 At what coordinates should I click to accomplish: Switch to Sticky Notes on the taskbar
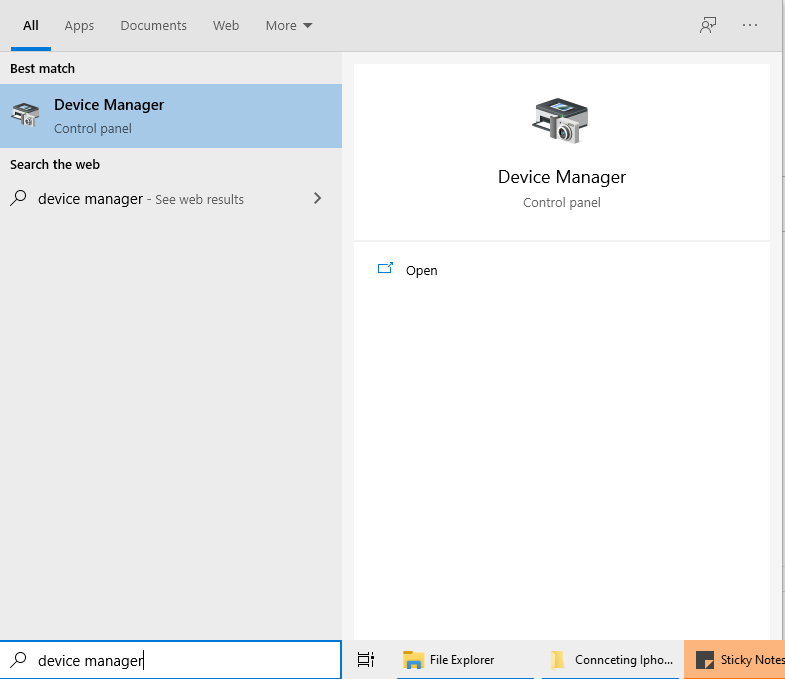click(734, 660)
